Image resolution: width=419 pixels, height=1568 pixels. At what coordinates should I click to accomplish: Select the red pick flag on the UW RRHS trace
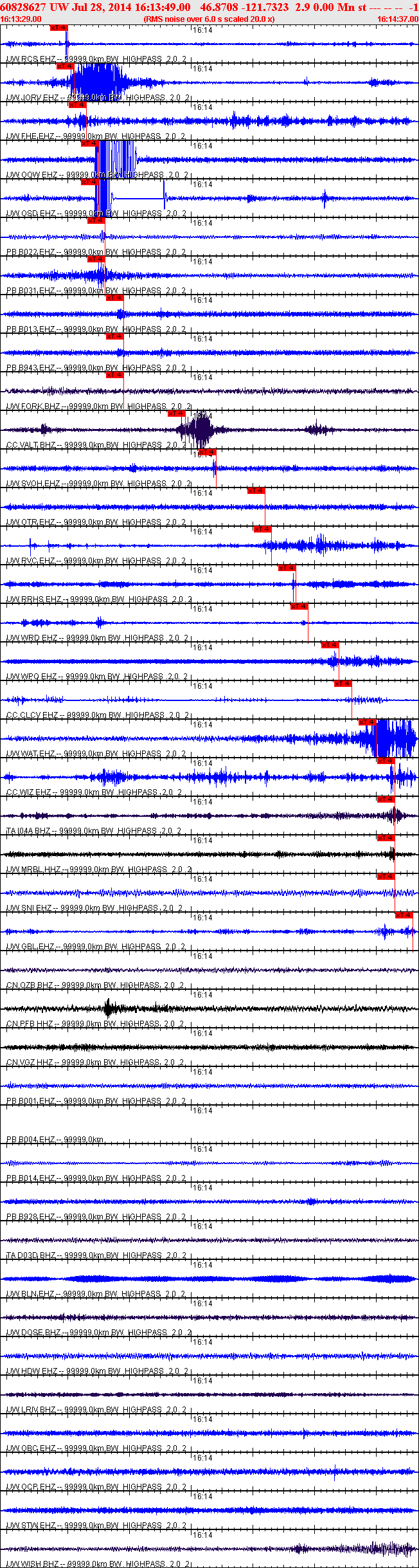tap(287, 568)
